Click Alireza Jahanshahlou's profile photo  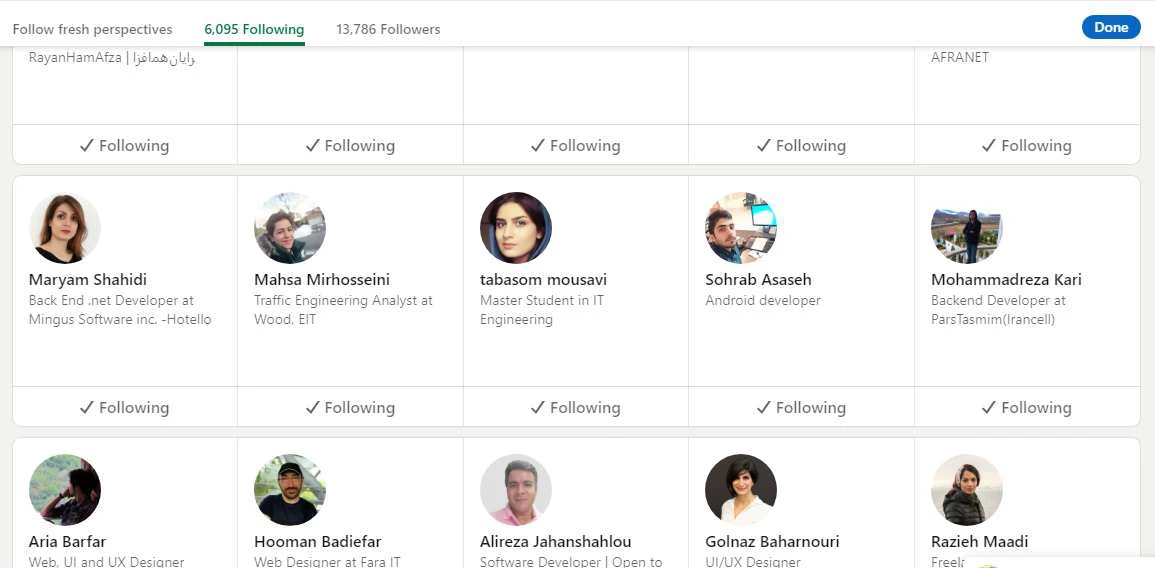[516, 490]
